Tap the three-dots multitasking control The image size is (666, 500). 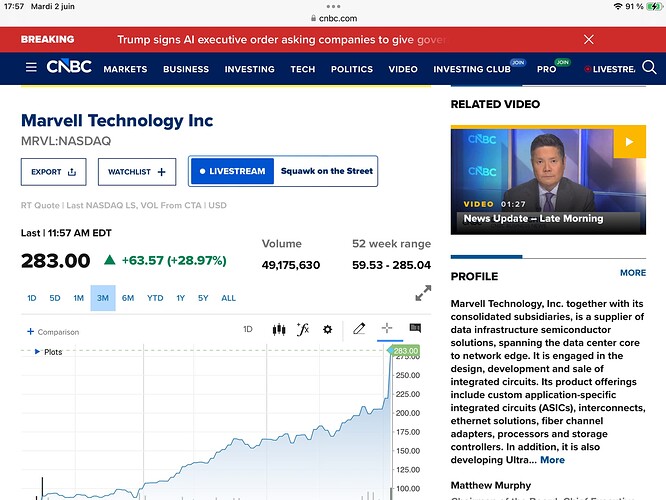tap(333, 6)
